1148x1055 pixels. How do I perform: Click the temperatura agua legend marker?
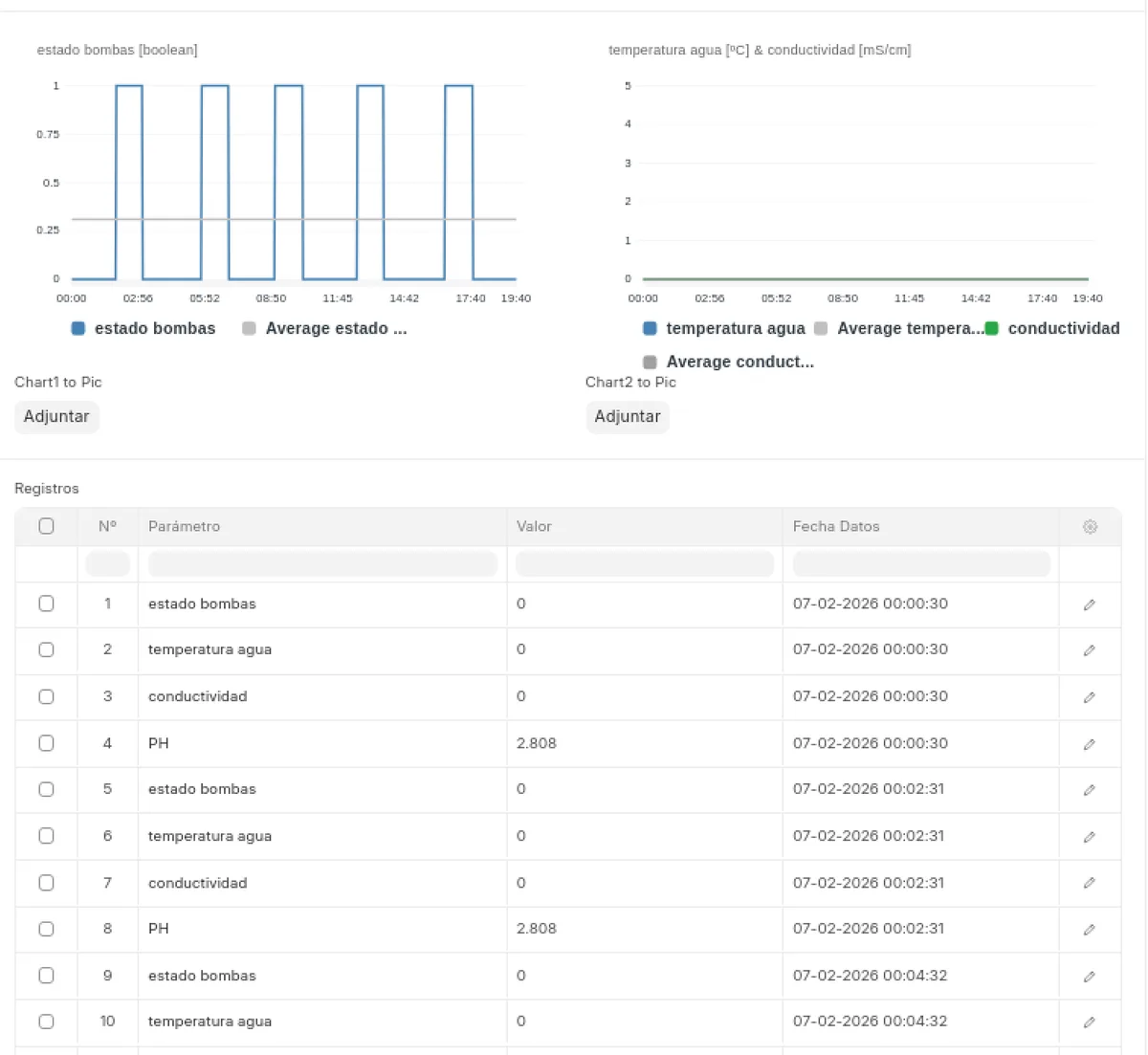pos(649,328)
